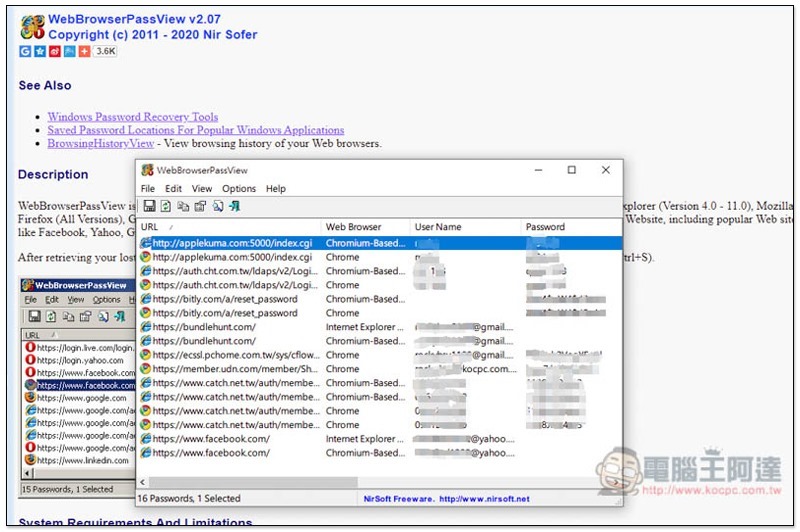Click the status text '16 Passwords, 1 Selected'

point(189,498)
